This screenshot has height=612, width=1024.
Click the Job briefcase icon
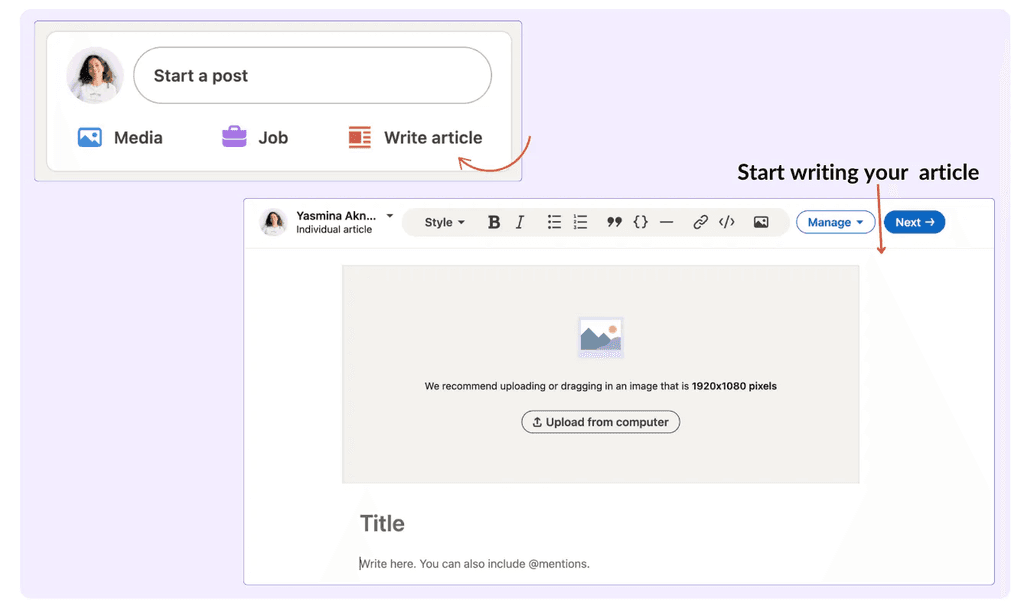tap(233, 137)
